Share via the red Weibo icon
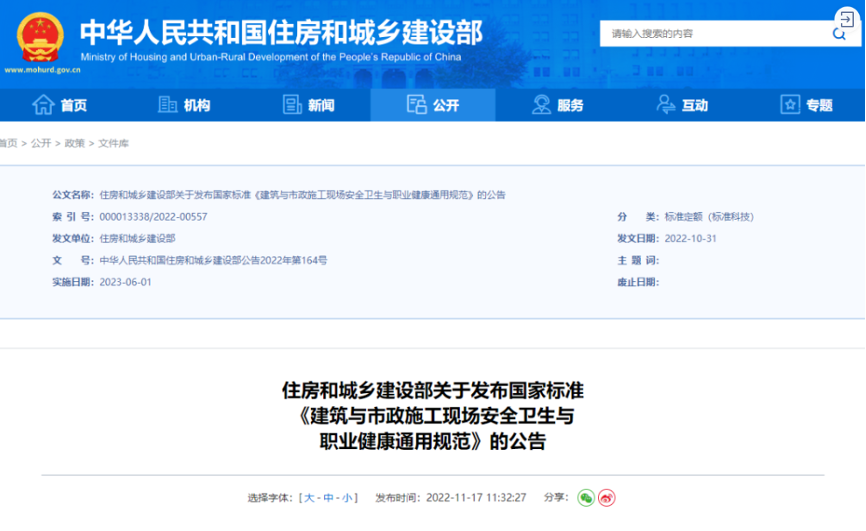 pyautogui.click(x=606, y=498)
